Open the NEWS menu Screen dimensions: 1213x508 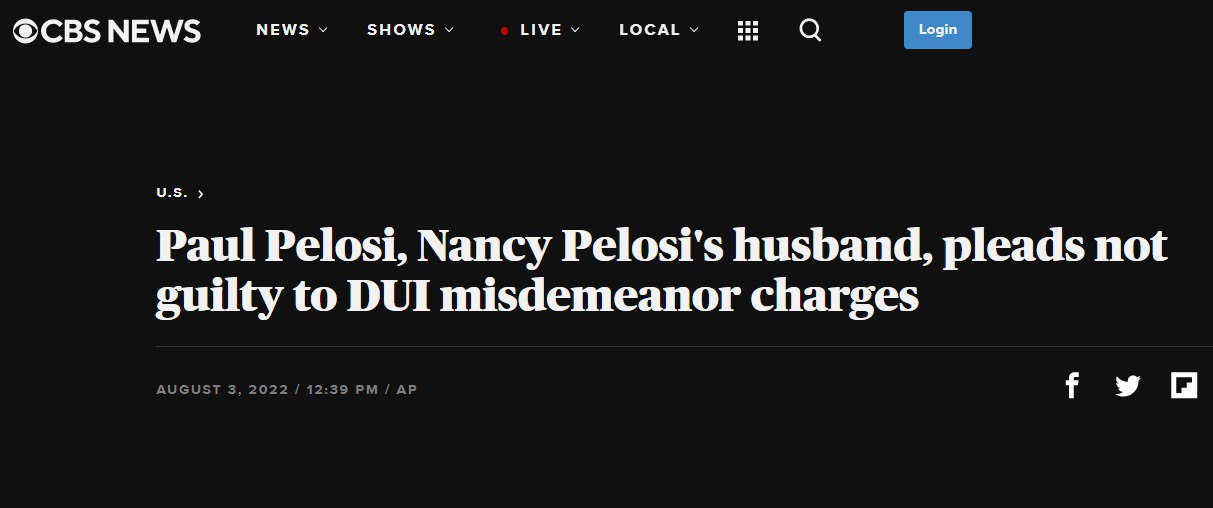tap(283, 30)
